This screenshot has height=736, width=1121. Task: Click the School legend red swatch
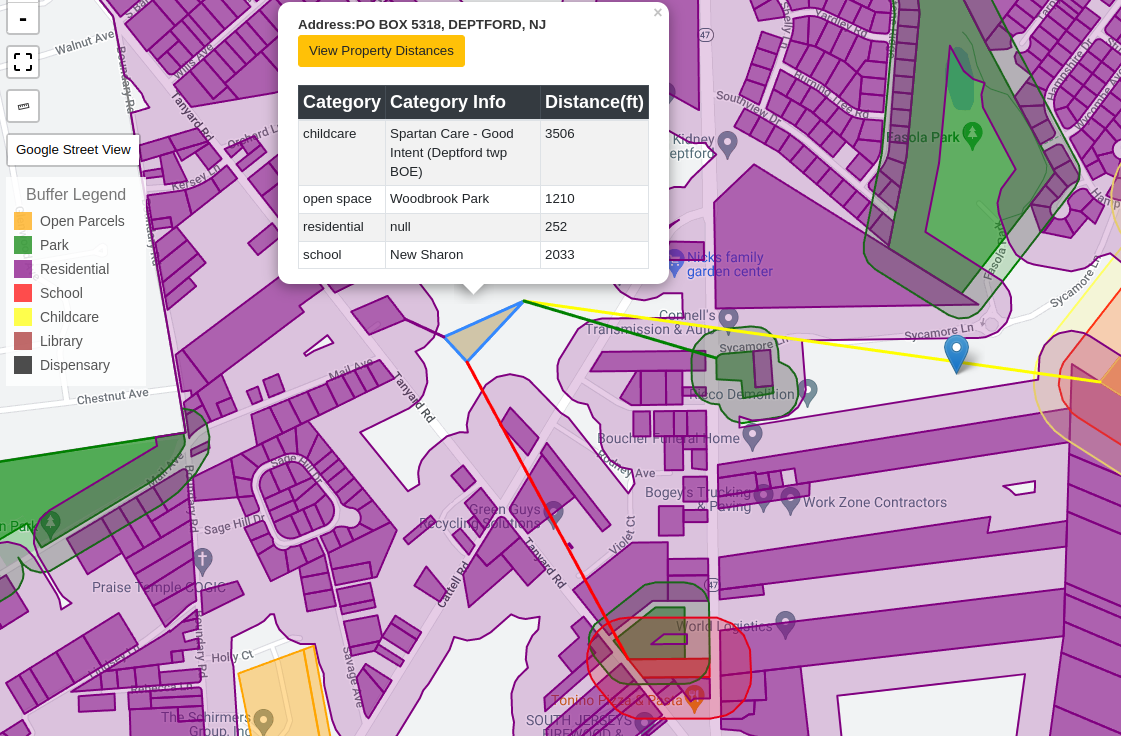click(23, 293)
